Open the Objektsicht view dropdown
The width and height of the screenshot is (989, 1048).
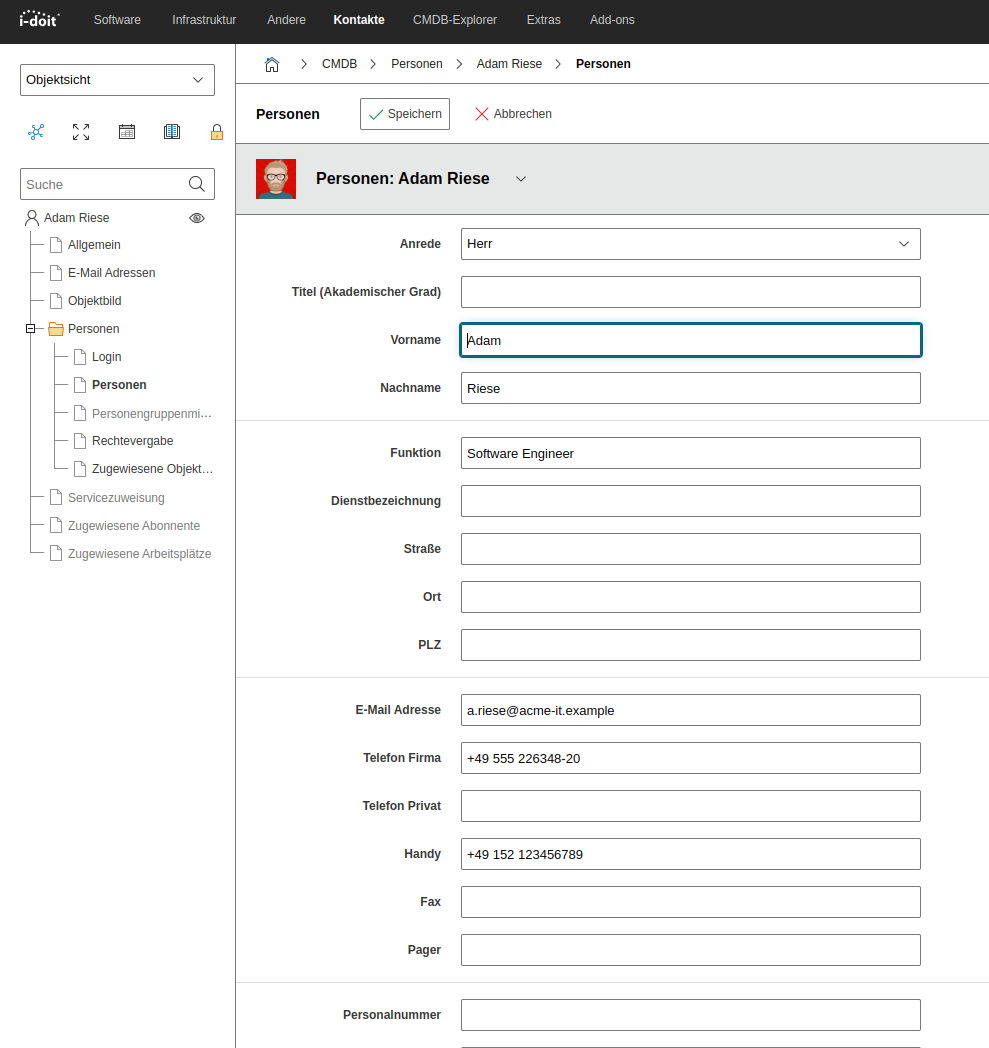coord(117,80)
